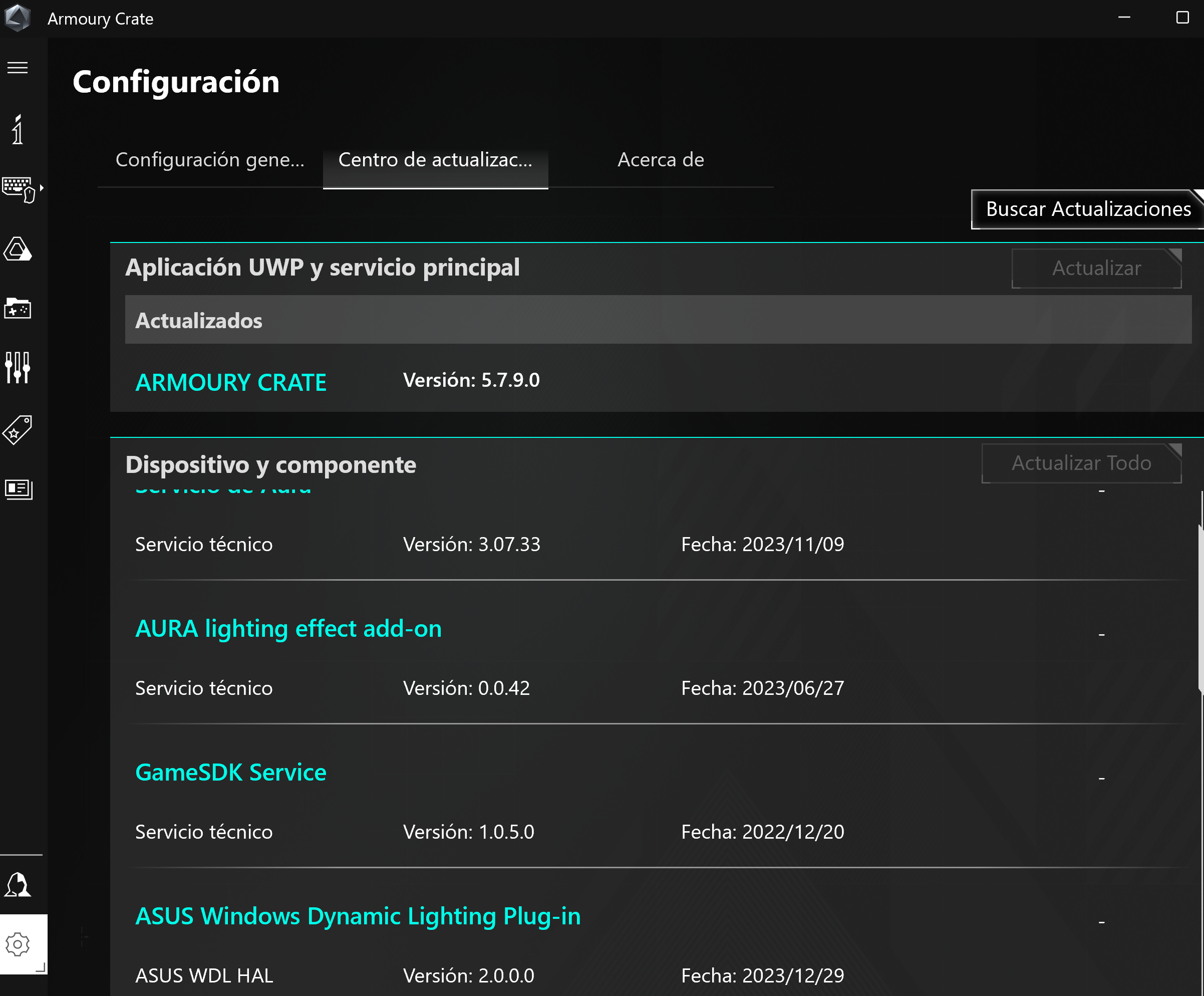Select AURA lighting effect add-on entry
The width and height of the screenshot is (1204, 996).
pyautogui.click(x=288, y=628)
